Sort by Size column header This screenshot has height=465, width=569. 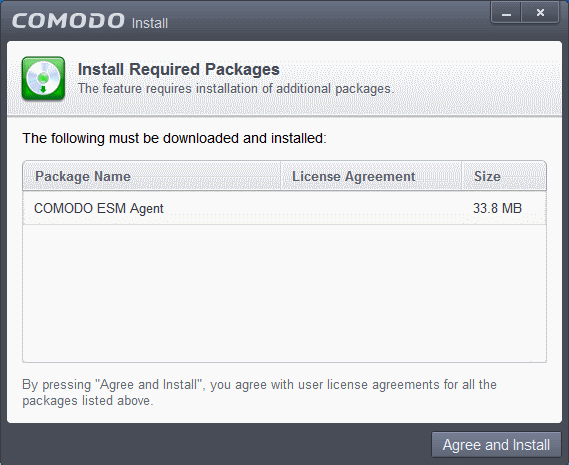tap(504, 176)
